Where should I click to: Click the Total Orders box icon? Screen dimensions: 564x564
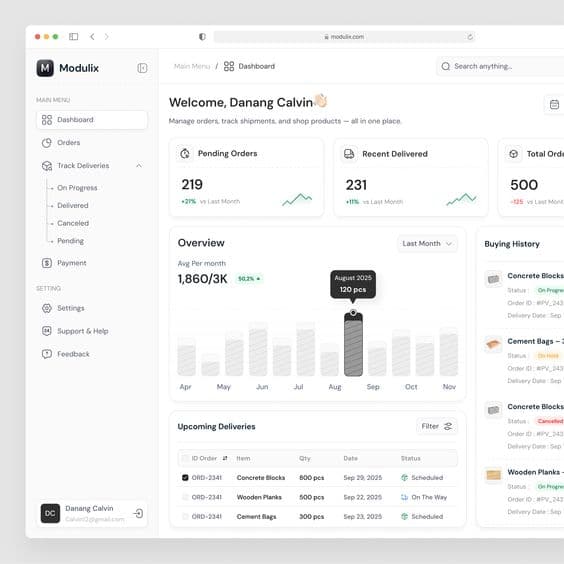pyautogui.click(x=514, y=154)
